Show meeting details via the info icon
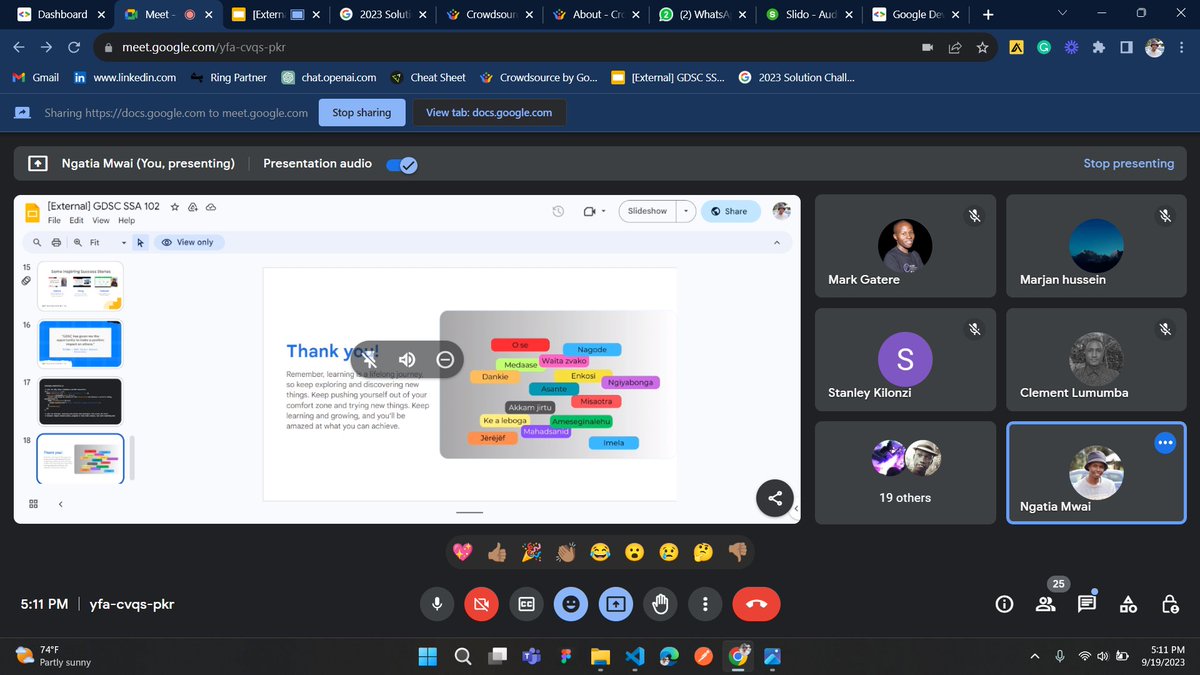Image resolution: width=1200 pixels, height=675 pixels. click(x=1003, y=604)
